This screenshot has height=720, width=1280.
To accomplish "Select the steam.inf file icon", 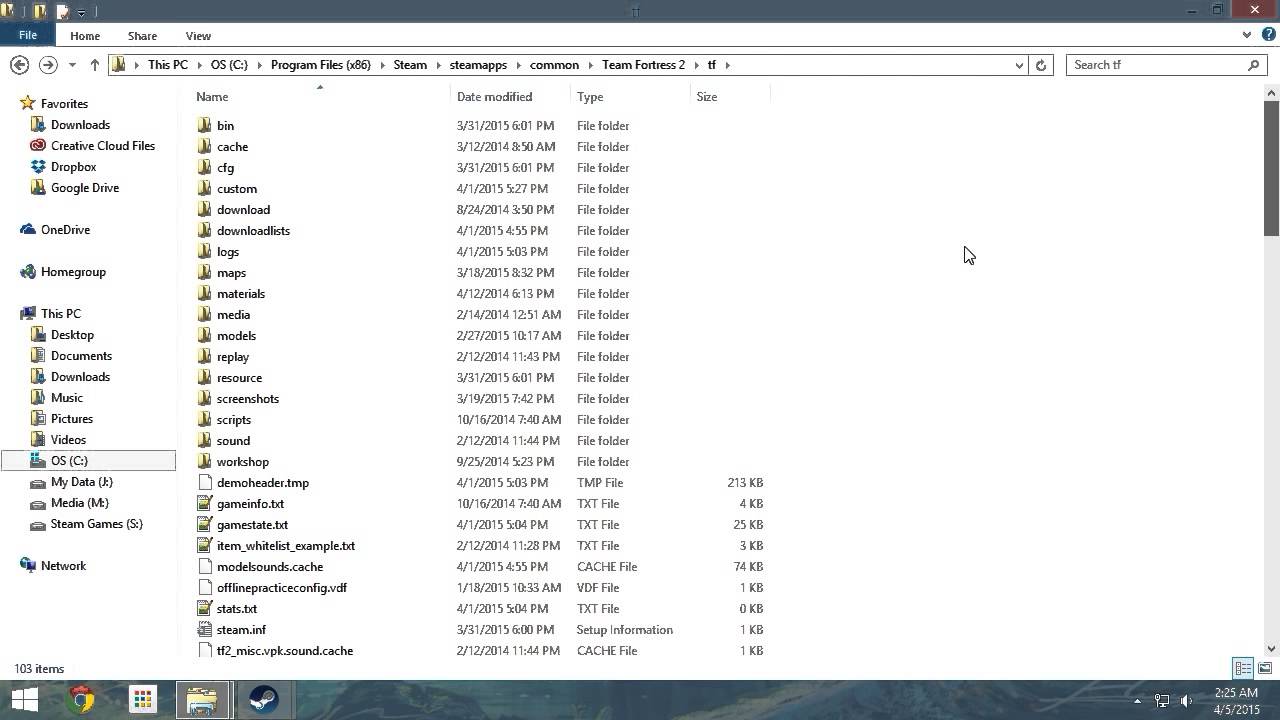I will [205, 629].
